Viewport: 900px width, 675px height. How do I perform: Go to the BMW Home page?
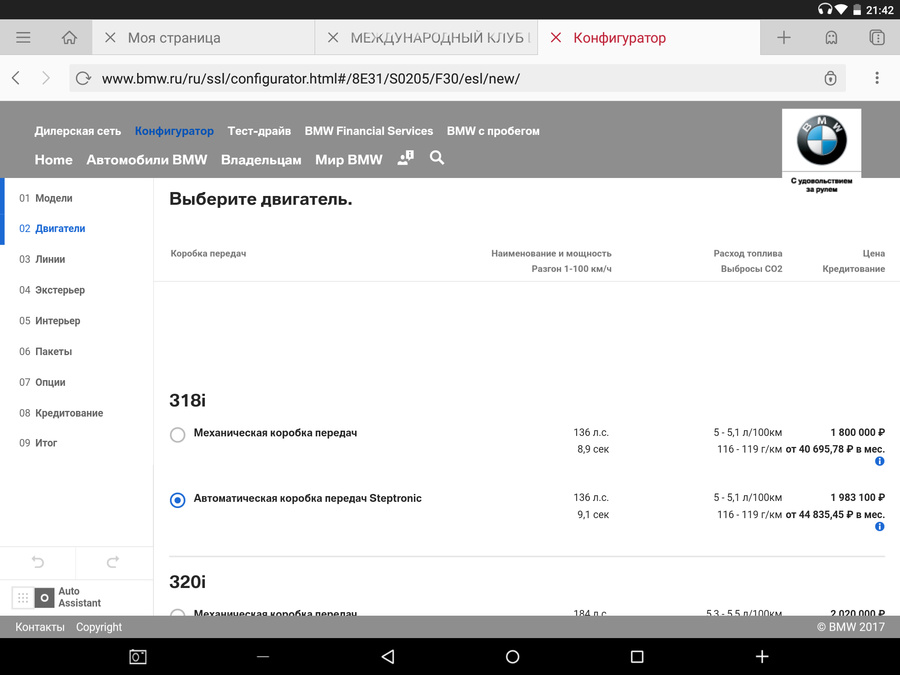tap(53, 160)
